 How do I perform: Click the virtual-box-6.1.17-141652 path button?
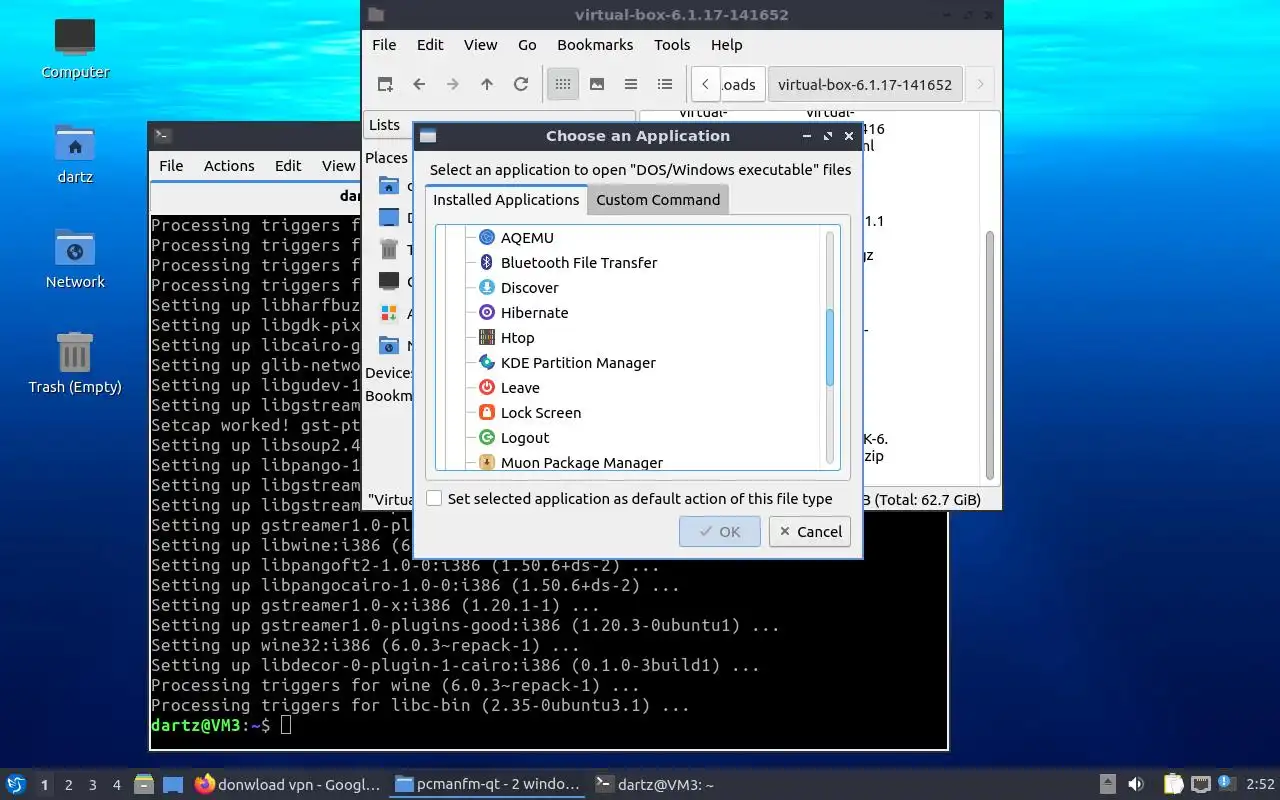(865, 84)
